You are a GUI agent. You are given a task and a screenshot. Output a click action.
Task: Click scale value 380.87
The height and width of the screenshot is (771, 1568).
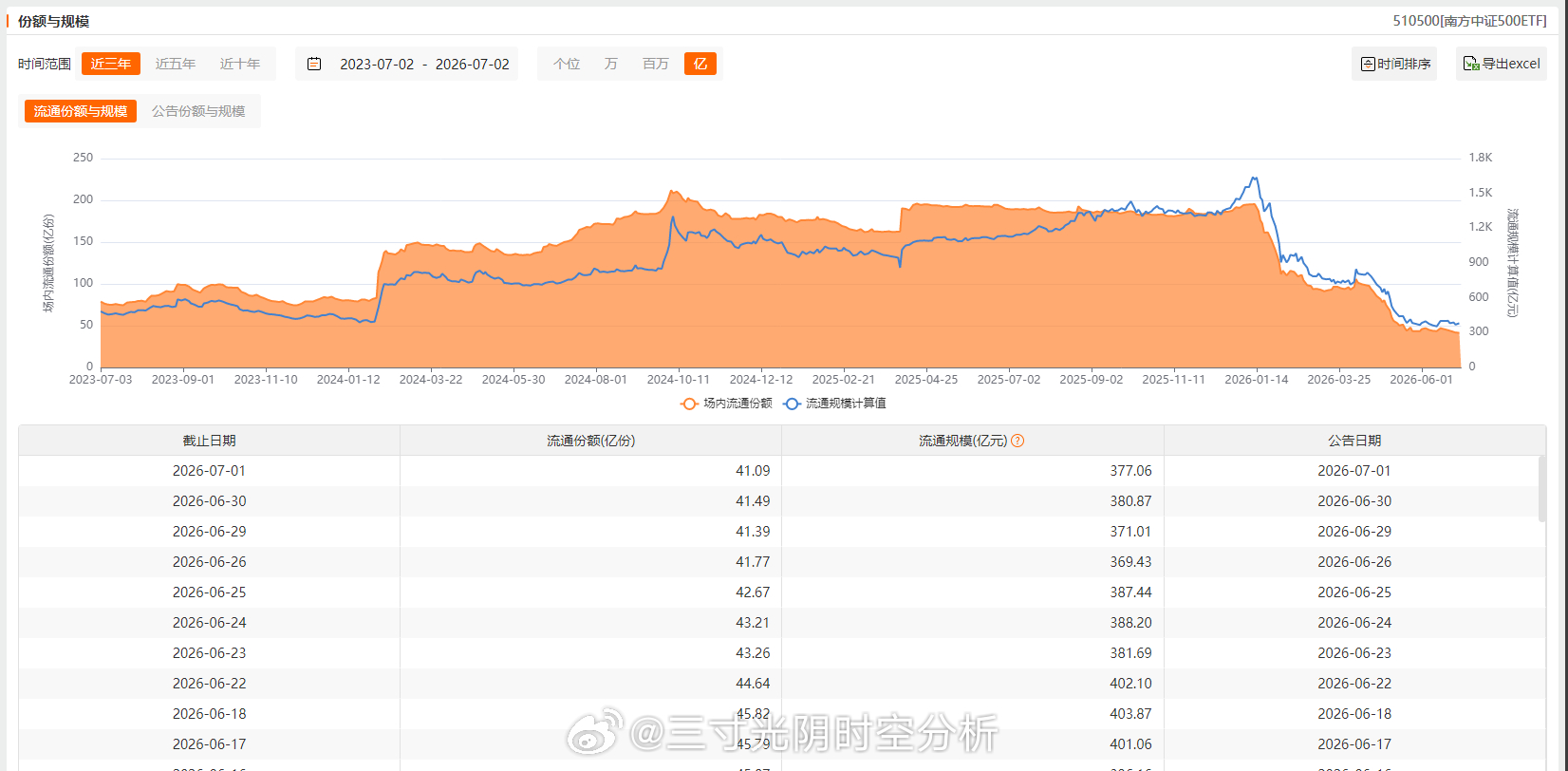tap(1130, 501)
